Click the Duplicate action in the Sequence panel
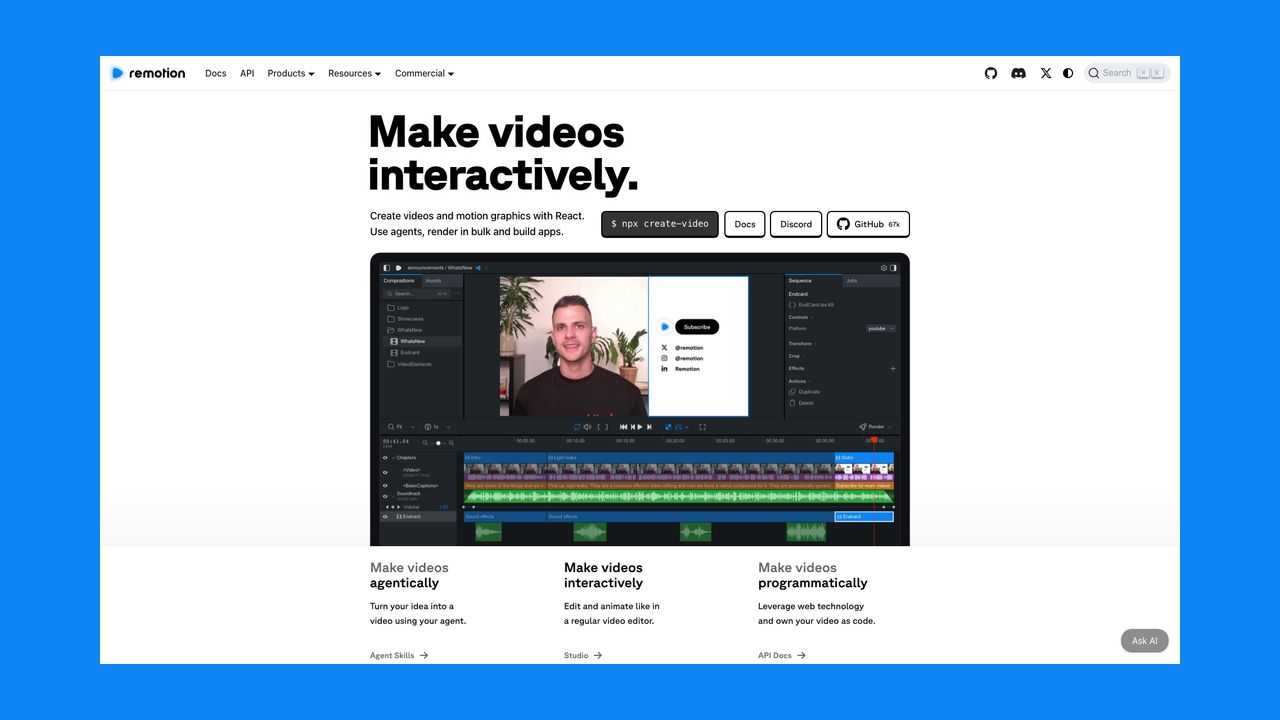This screenshot has height=720, width=1280. pos(804,392)
